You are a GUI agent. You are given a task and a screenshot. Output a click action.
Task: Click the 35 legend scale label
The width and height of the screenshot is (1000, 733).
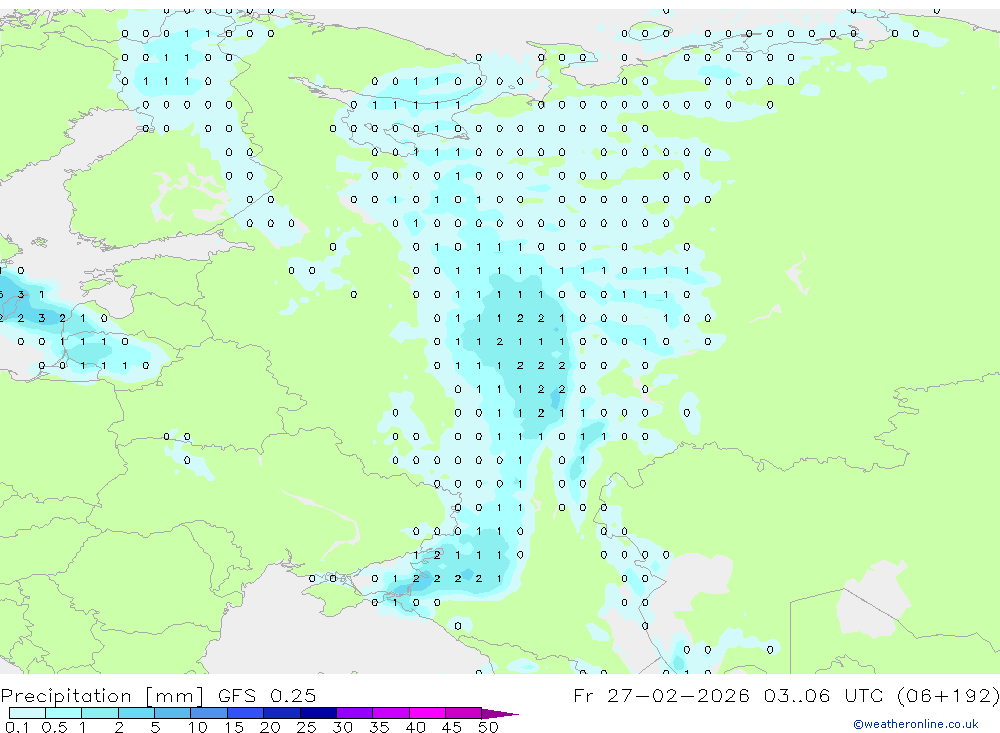[379, 727]
